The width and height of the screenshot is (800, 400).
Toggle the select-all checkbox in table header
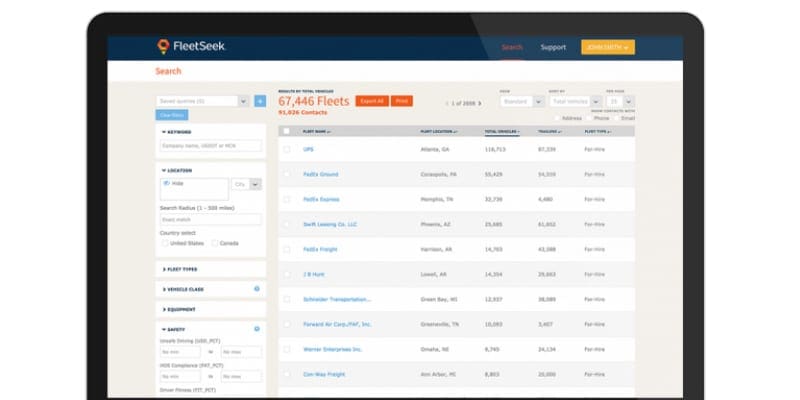pos(286,131)
